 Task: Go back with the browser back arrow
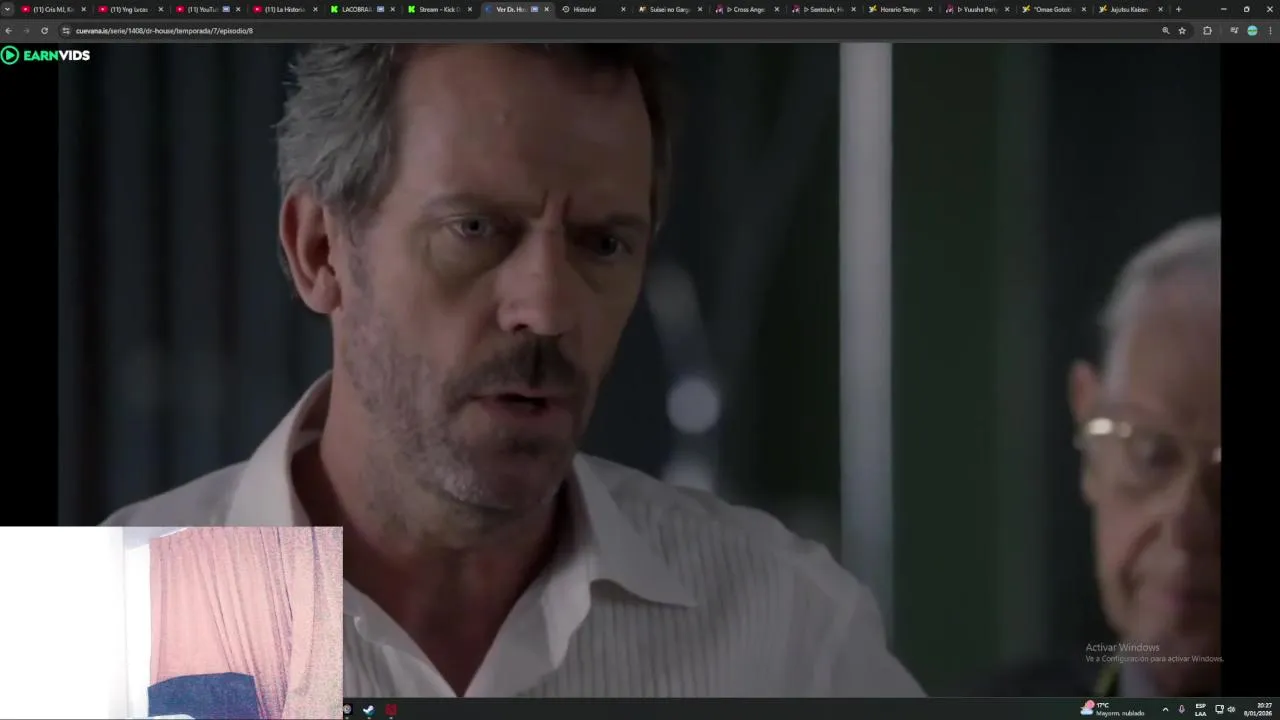pyautogui.click(x=9, y=31)
